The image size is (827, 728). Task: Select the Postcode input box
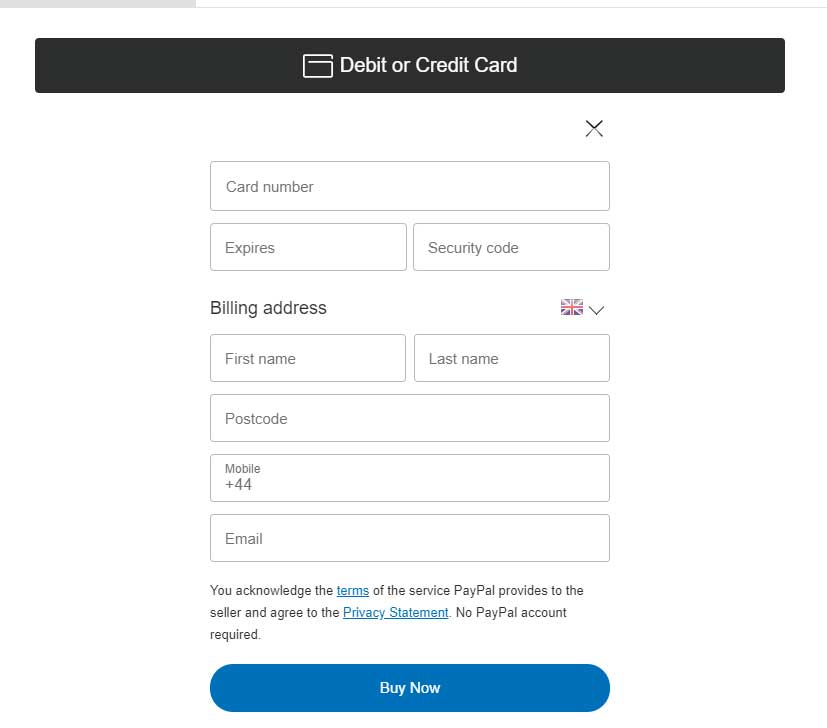tap(410, 418)
